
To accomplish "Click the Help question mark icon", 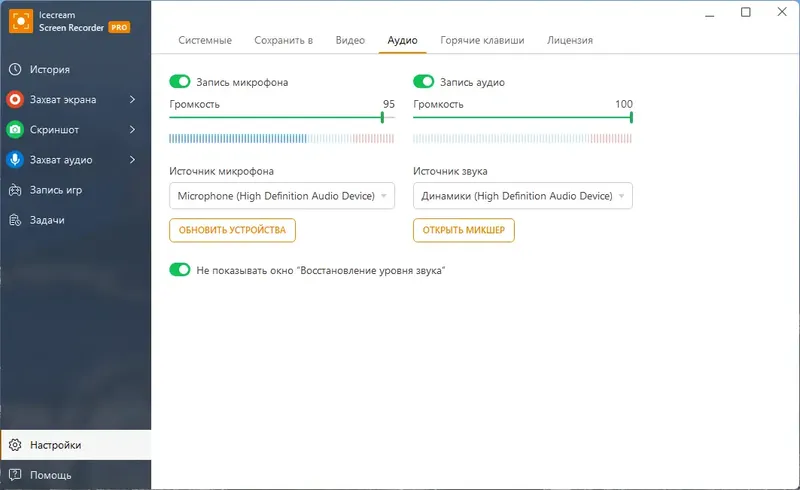I will coord(15,475).
